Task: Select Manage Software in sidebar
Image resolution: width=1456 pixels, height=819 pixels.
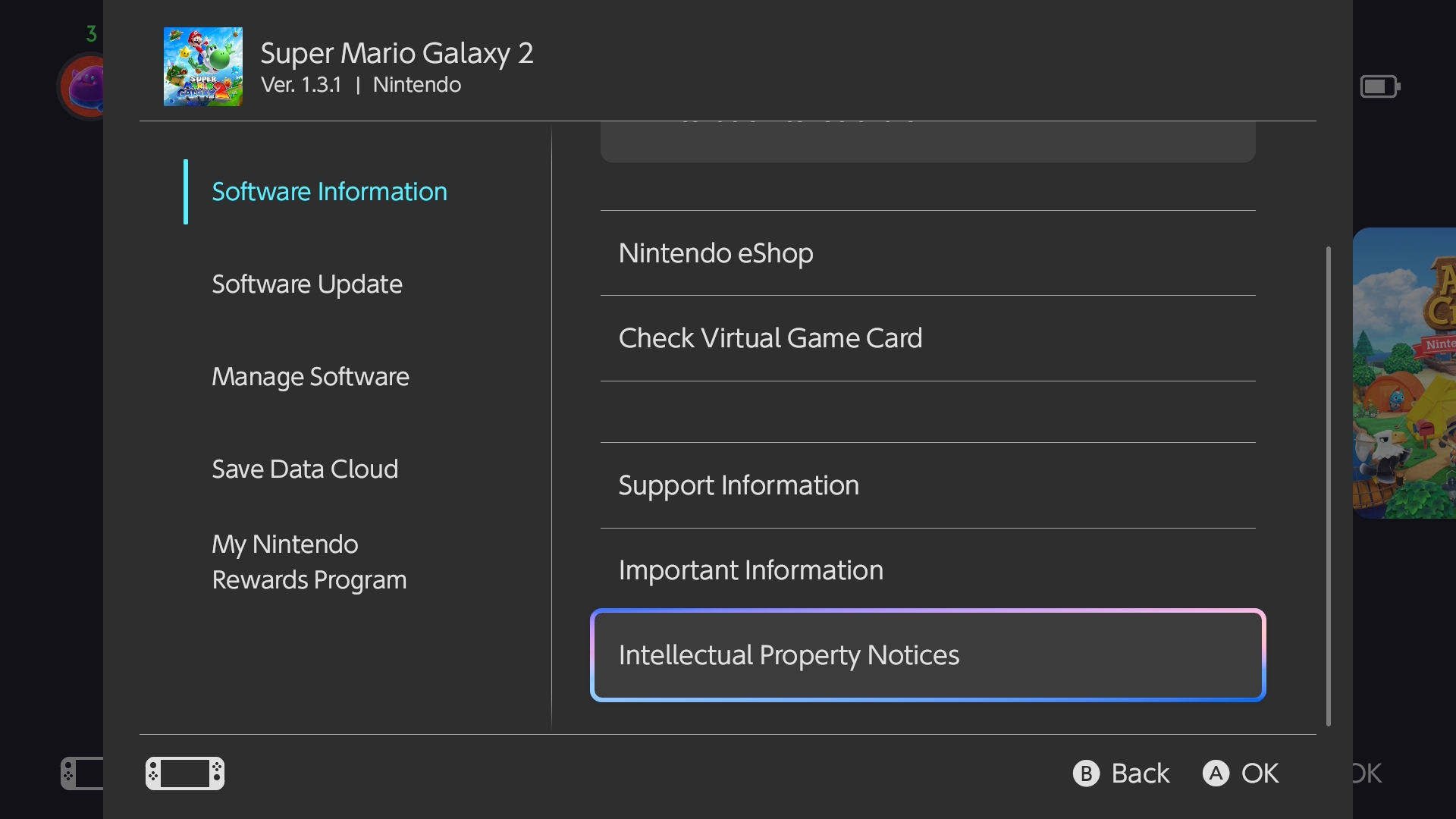Action: click(310, 377)
